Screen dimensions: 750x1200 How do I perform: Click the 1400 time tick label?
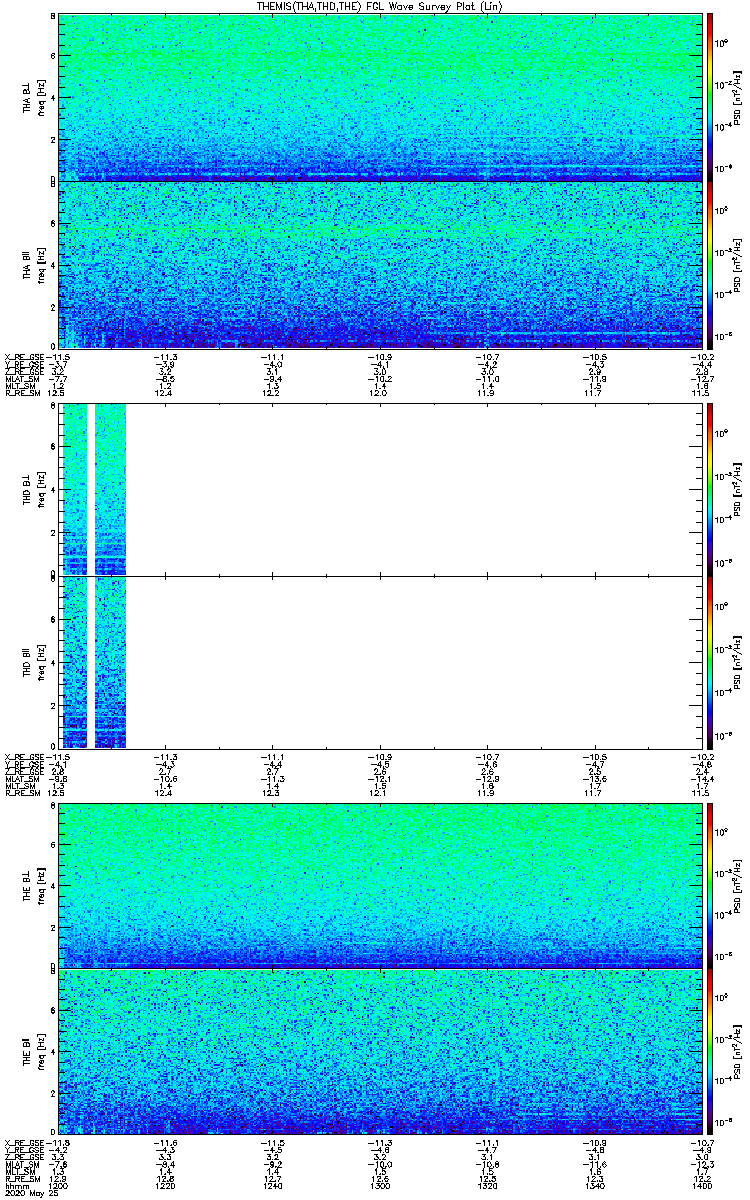point(700,1185)
